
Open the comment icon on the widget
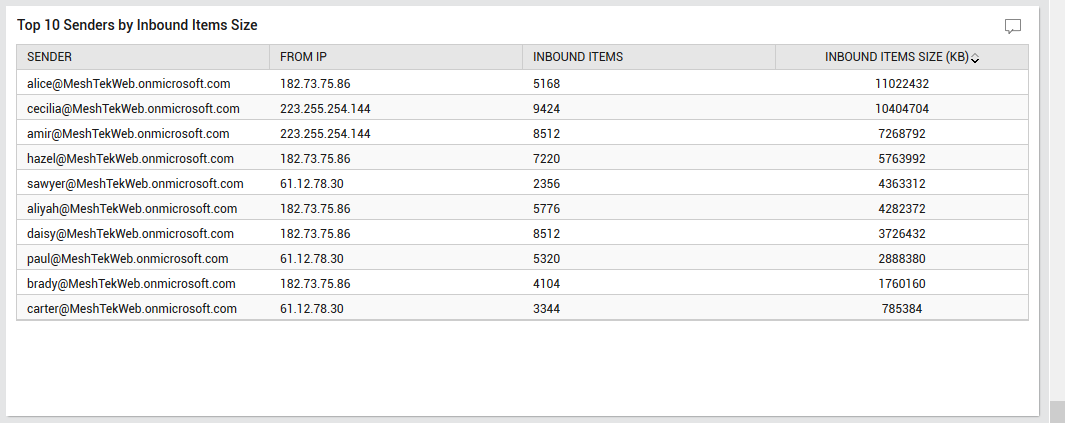coord(1013,26)
